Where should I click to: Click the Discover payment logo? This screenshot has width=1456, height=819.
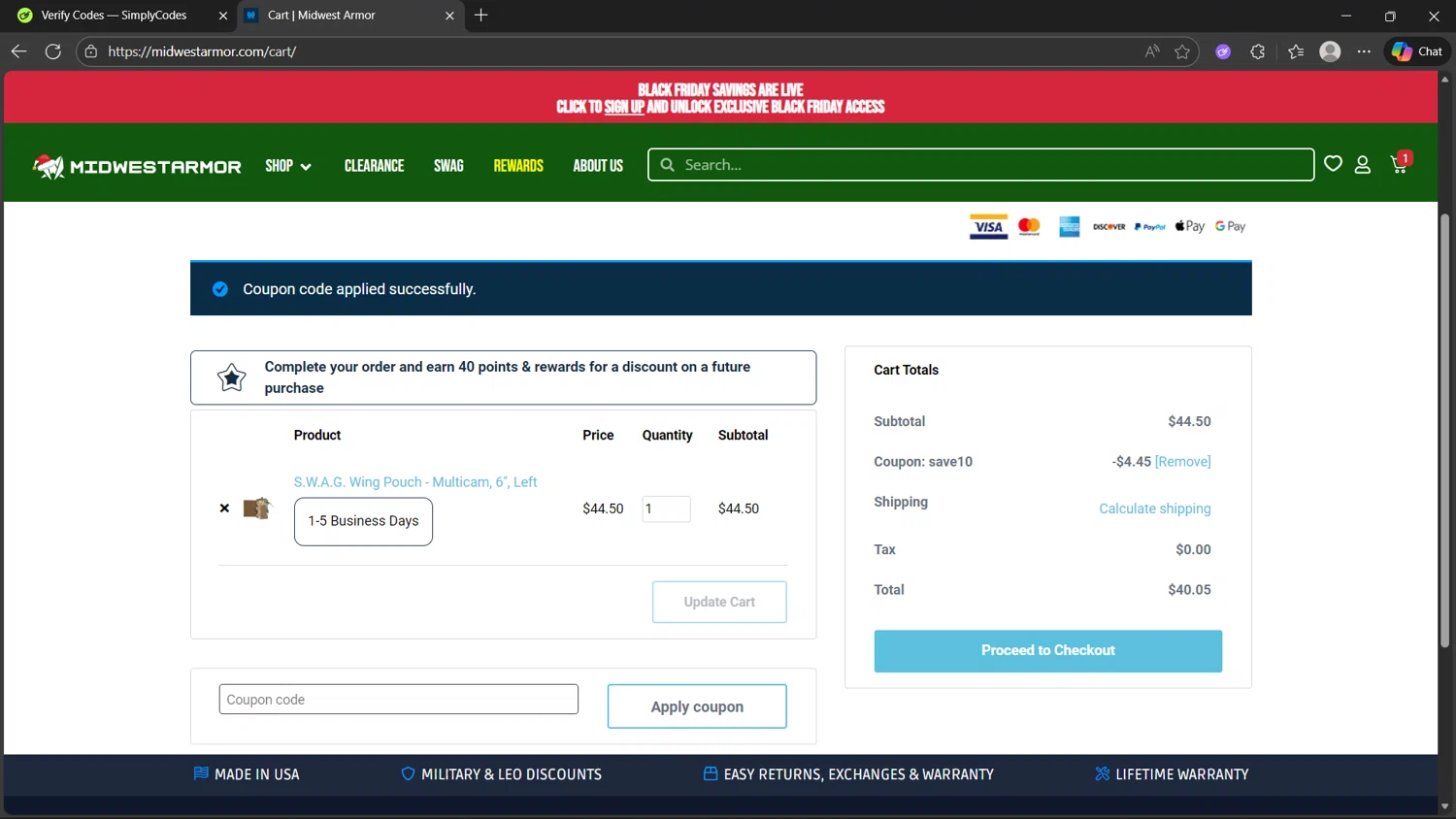1109,227
